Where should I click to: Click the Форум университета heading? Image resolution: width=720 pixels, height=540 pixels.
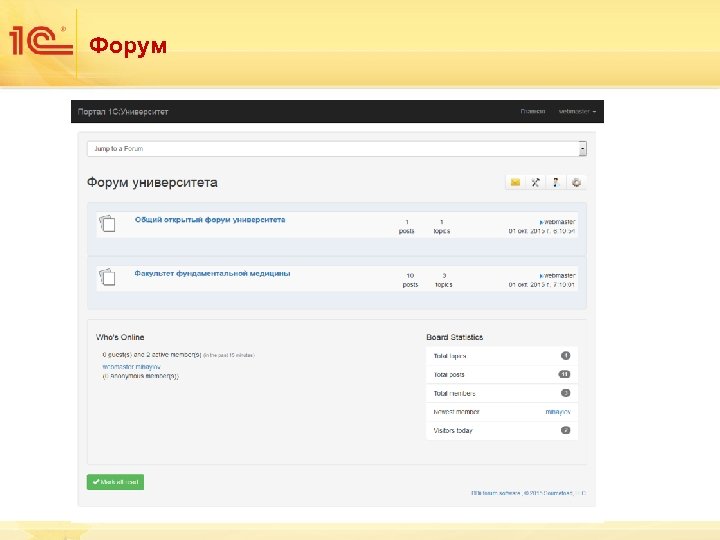pyautogui.click(x=152, y=182)
